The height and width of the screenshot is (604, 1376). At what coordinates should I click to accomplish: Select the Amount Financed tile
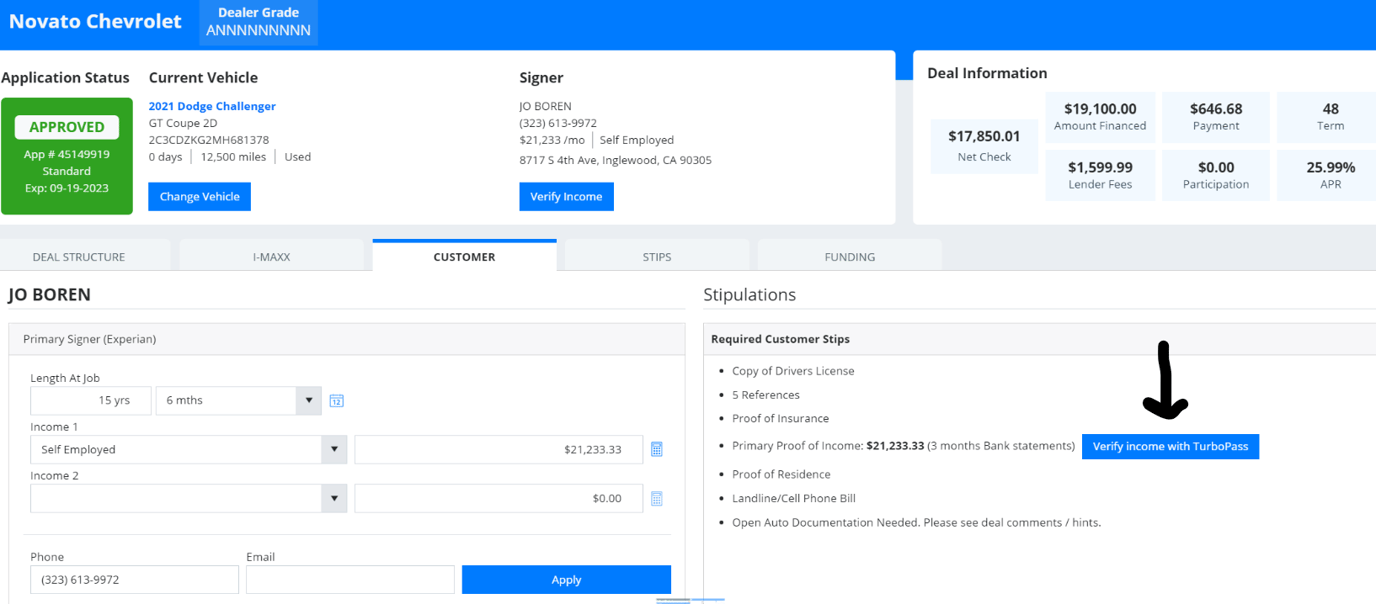[x=1100, y=117]
